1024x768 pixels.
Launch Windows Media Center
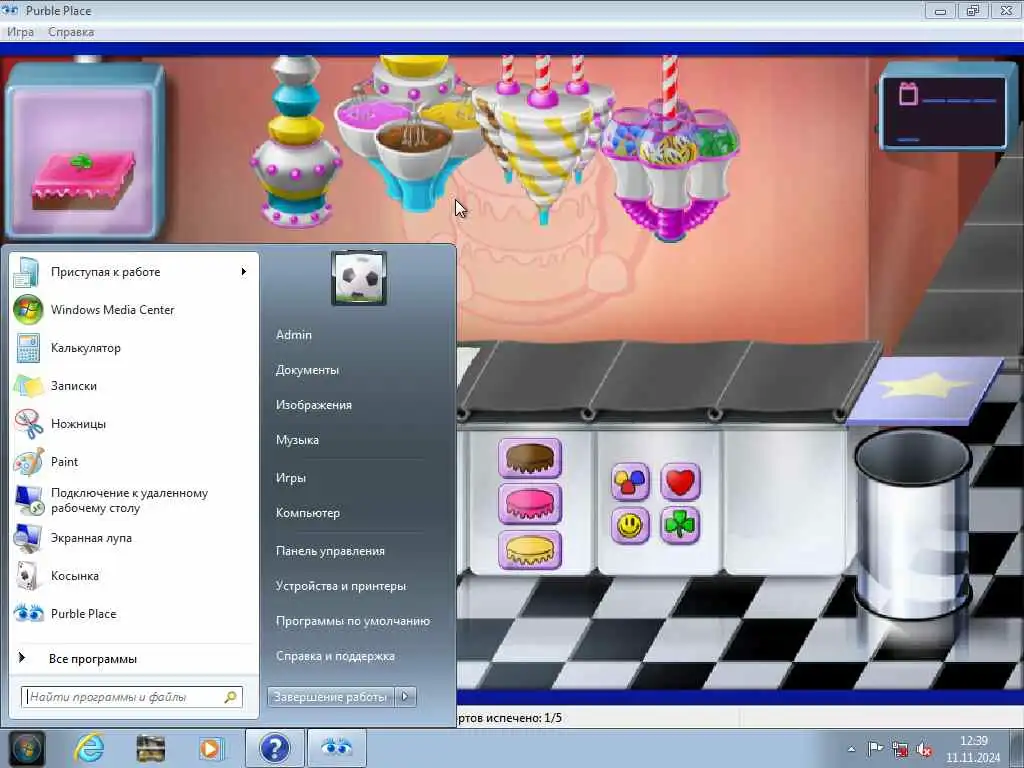coord(134,310)
